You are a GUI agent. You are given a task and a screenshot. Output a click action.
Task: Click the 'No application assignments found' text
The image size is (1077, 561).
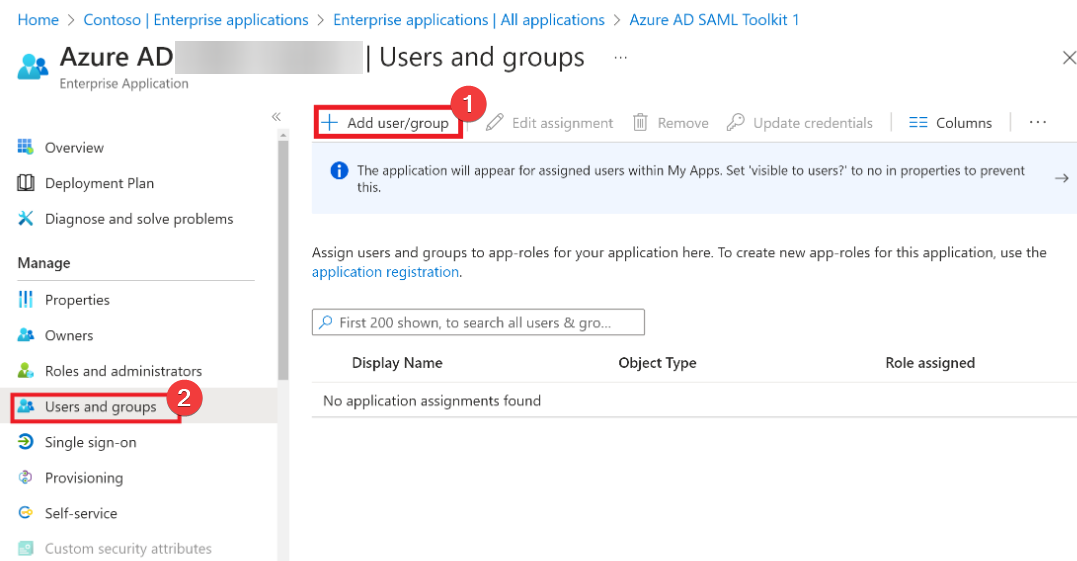(432, 400)
